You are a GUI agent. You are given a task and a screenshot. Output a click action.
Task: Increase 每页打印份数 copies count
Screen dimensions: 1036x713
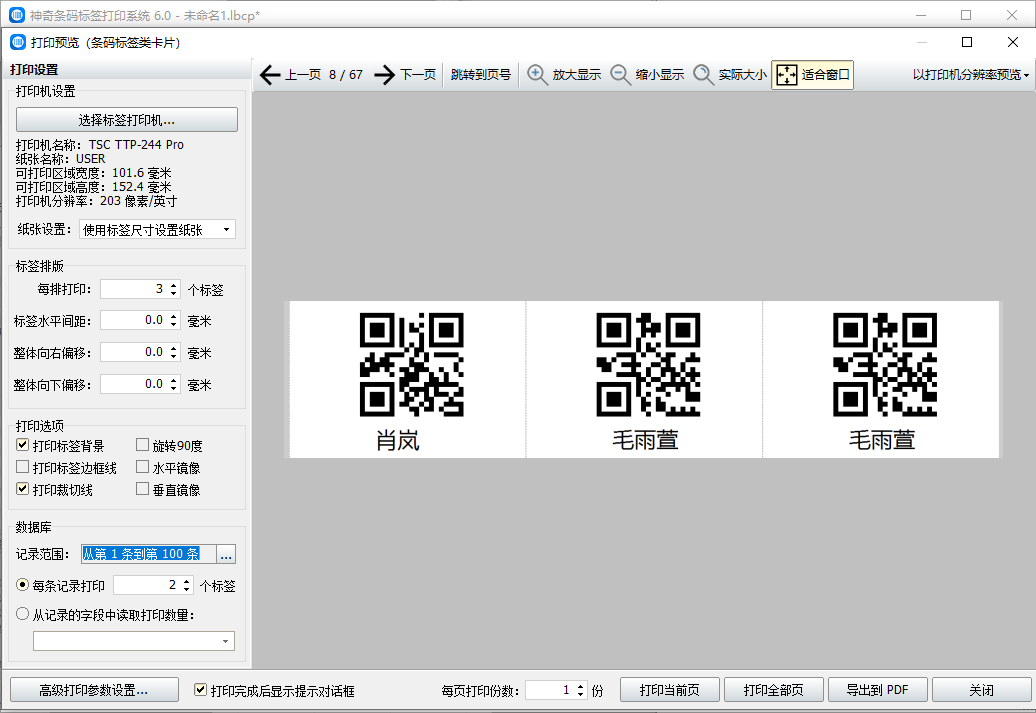tap(581, 686)
